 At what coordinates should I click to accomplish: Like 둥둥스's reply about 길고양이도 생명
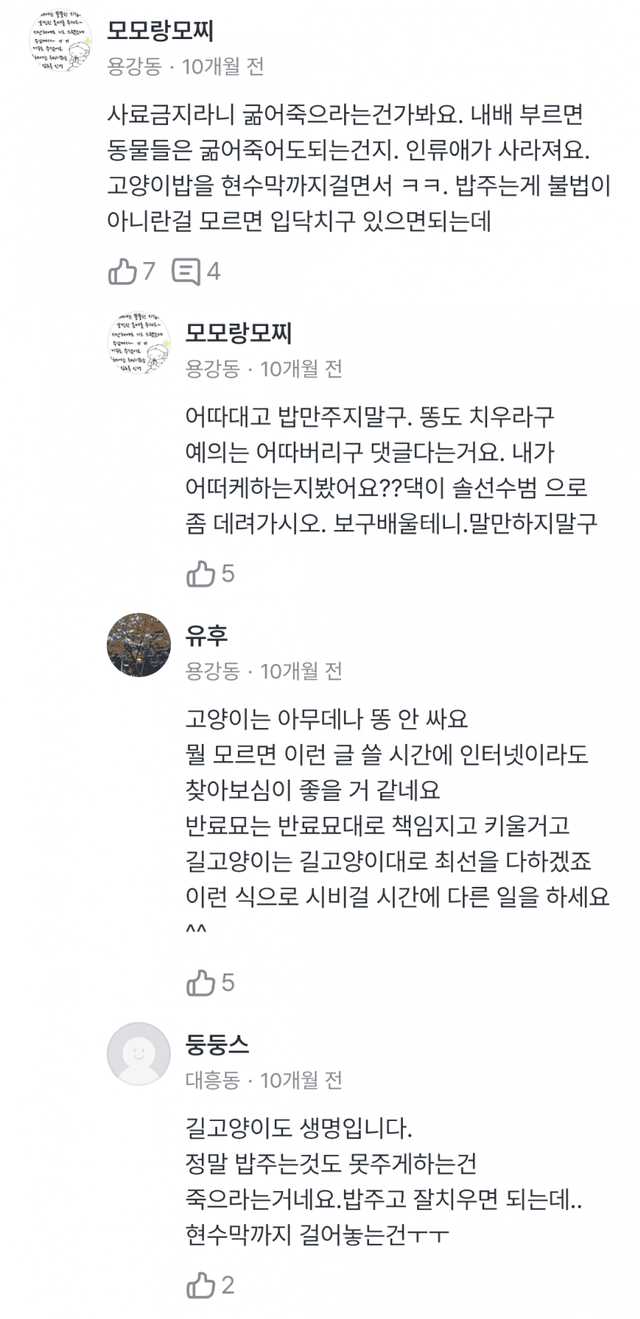click(x=201, y=1285)
